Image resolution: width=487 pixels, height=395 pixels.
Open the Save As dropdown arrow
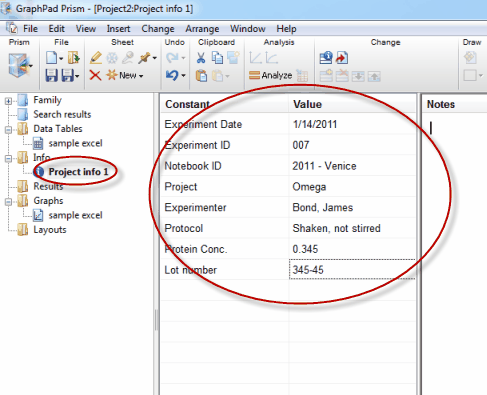(x=77, y=76)
